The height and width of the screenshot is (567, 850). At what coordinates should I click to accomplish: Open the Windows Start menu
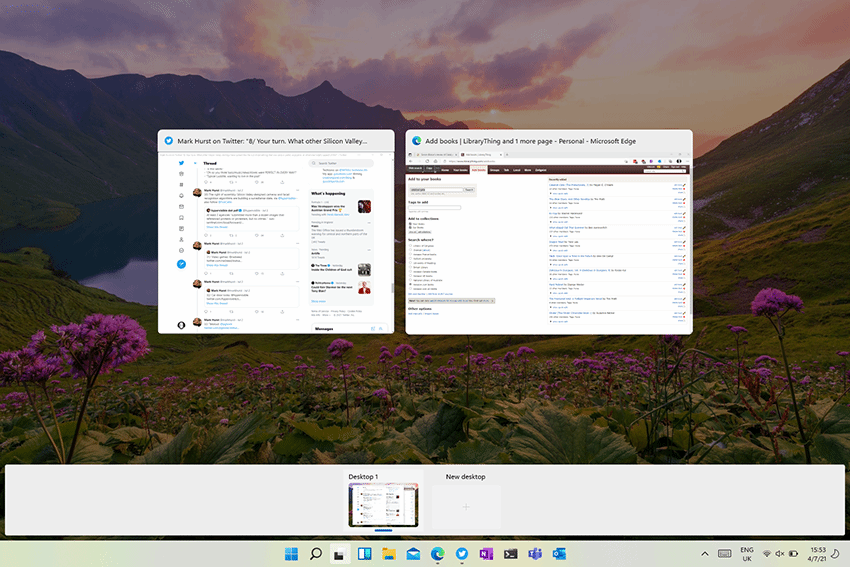coord(291,553)
